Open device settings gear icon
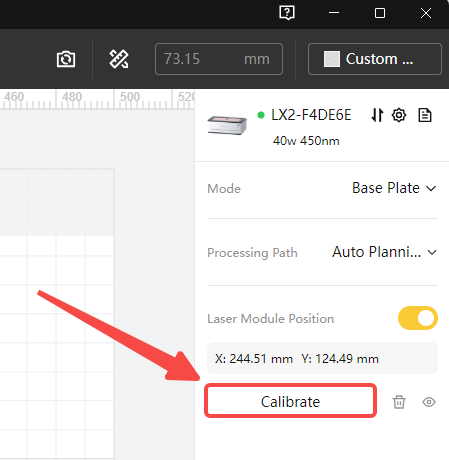The height and width of the screenshot is (460, 449). pyautogui.click(x=399, y=115)
